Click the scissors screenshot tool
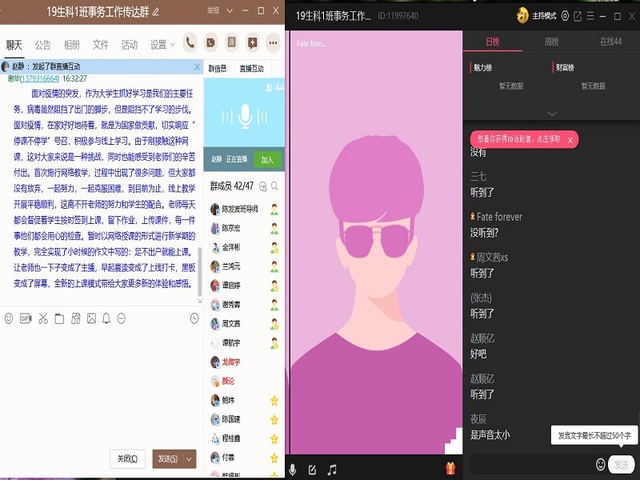640x480 pixels. [43, 319]
